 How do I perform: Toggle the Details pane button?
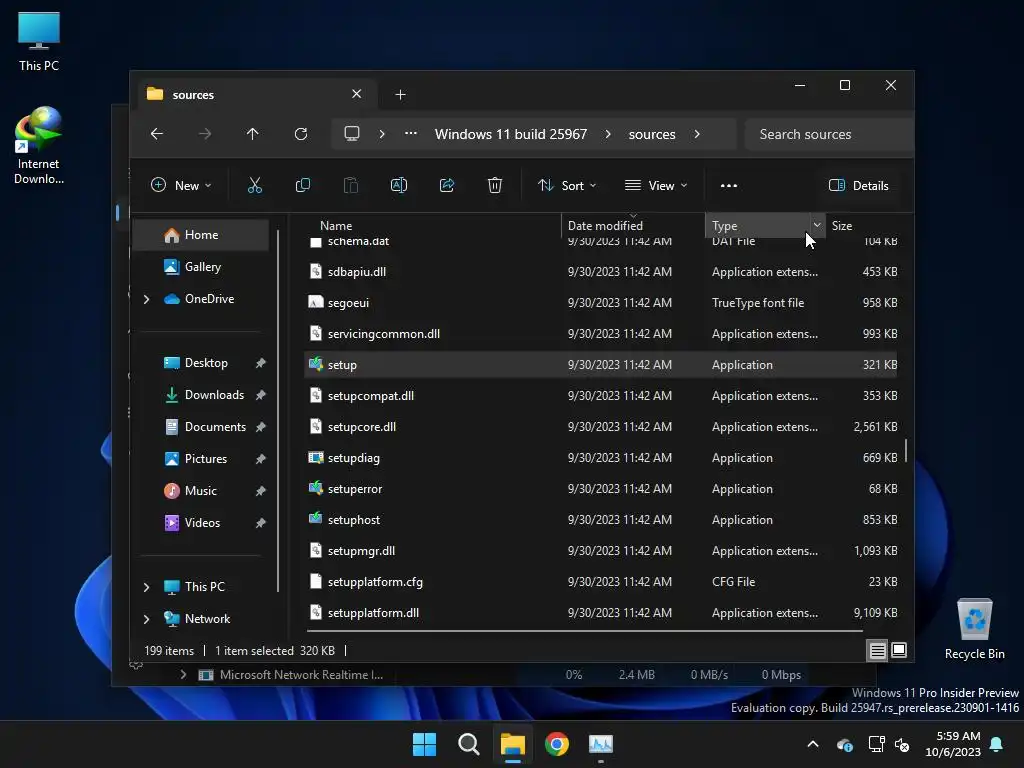tap(858, 185)
